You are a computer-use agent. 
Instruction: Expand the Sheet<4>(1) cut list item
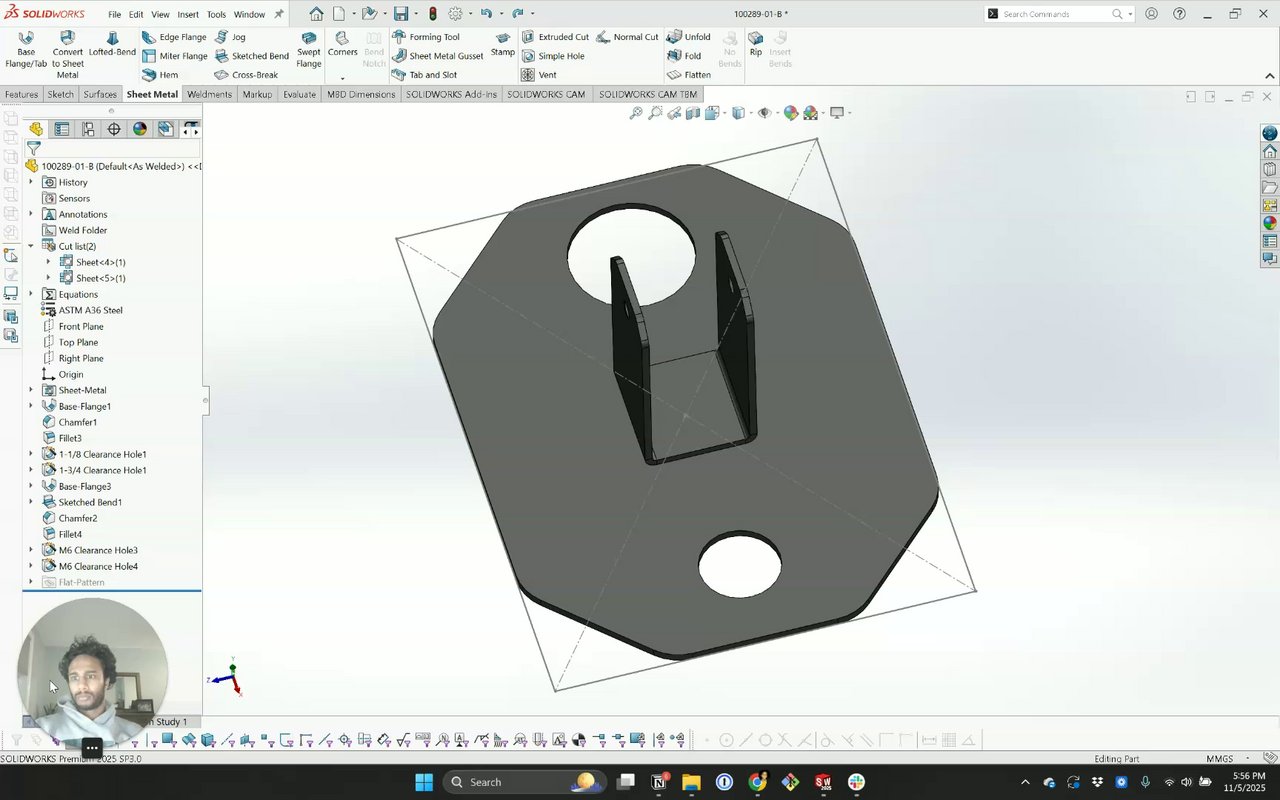pos(48,262)
